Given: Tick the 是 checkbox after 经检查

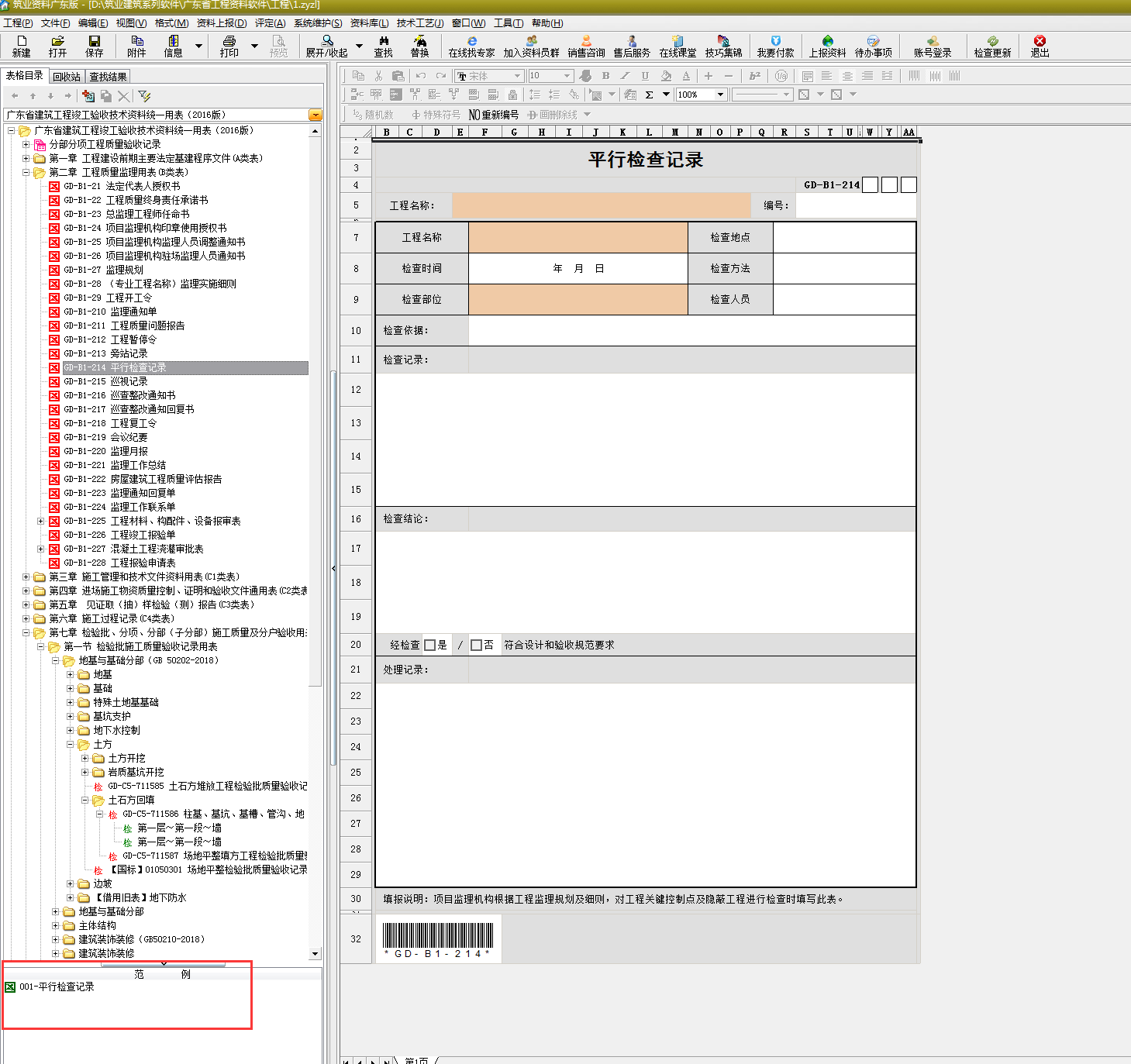Looking at the screenshot, I should click(430, 645).
